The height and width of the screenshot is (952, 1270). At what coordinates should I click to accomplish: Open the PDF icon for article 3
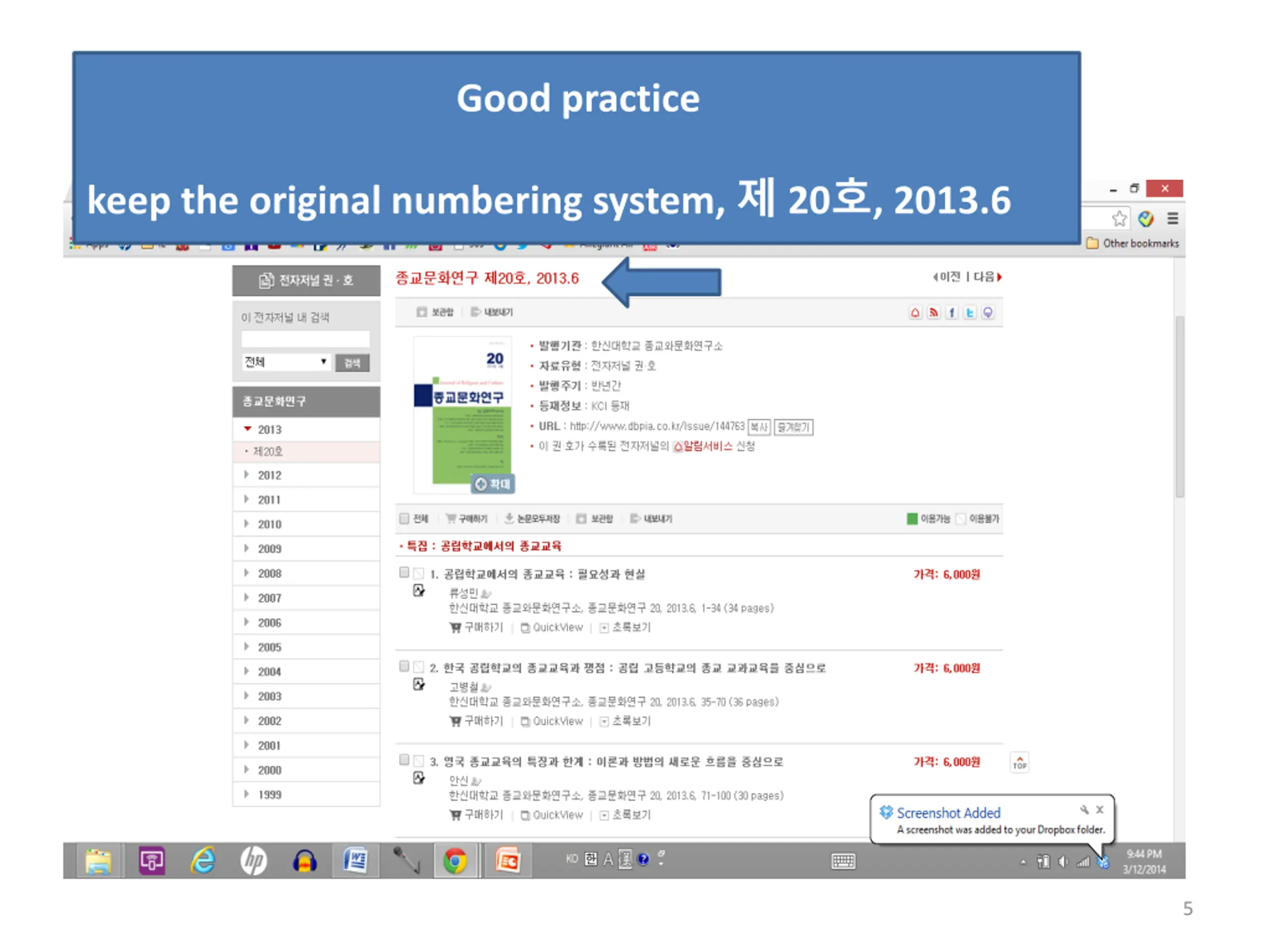pos(419,777)
